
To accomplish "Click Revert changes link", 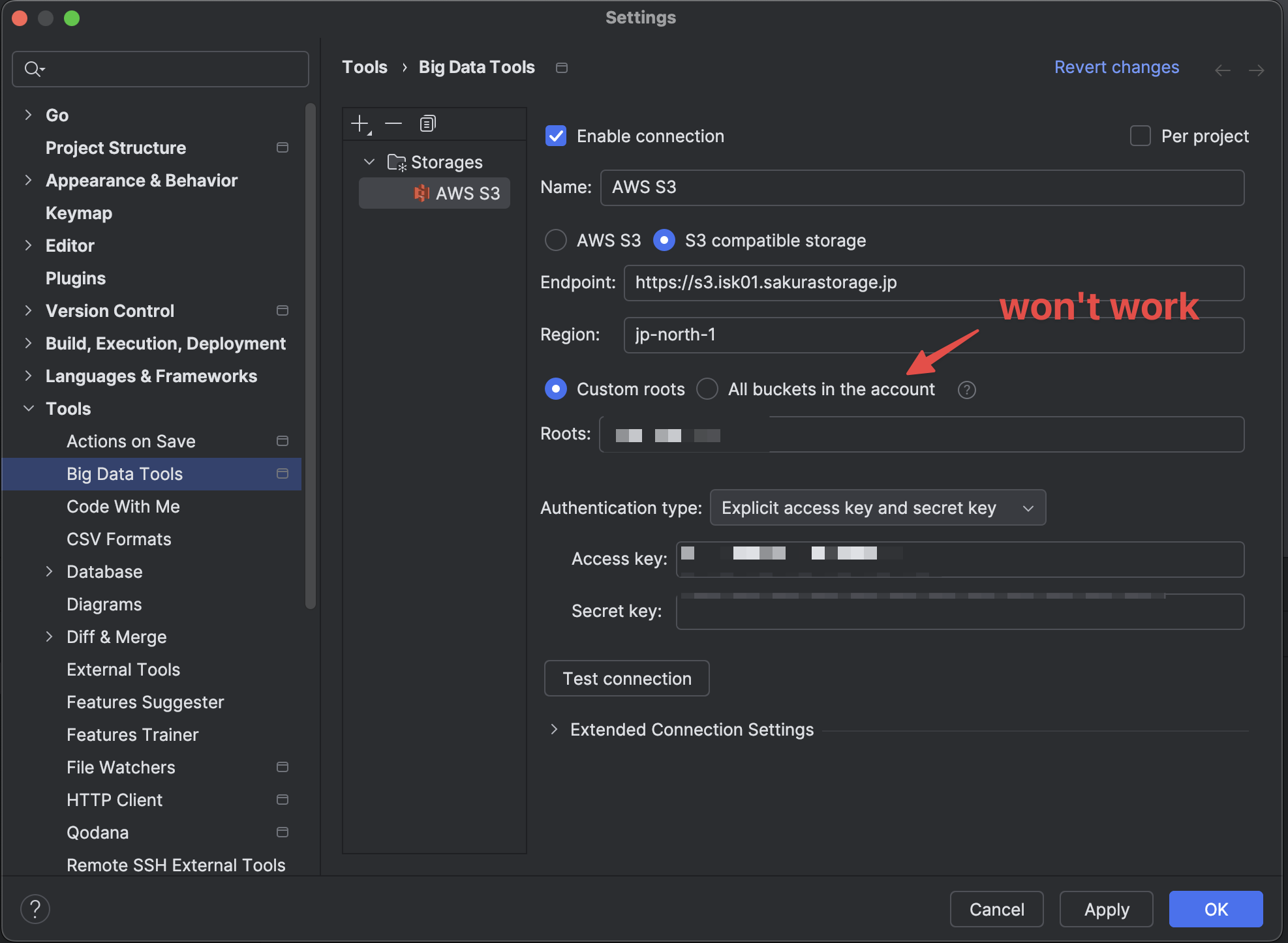I will point(1116,67).
